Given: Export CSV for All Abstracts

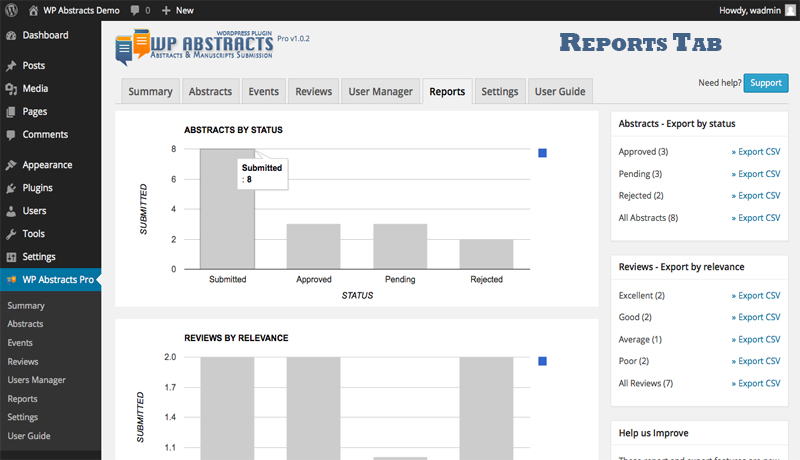Looking at the screenshot, I should click(x=756, y=218).
